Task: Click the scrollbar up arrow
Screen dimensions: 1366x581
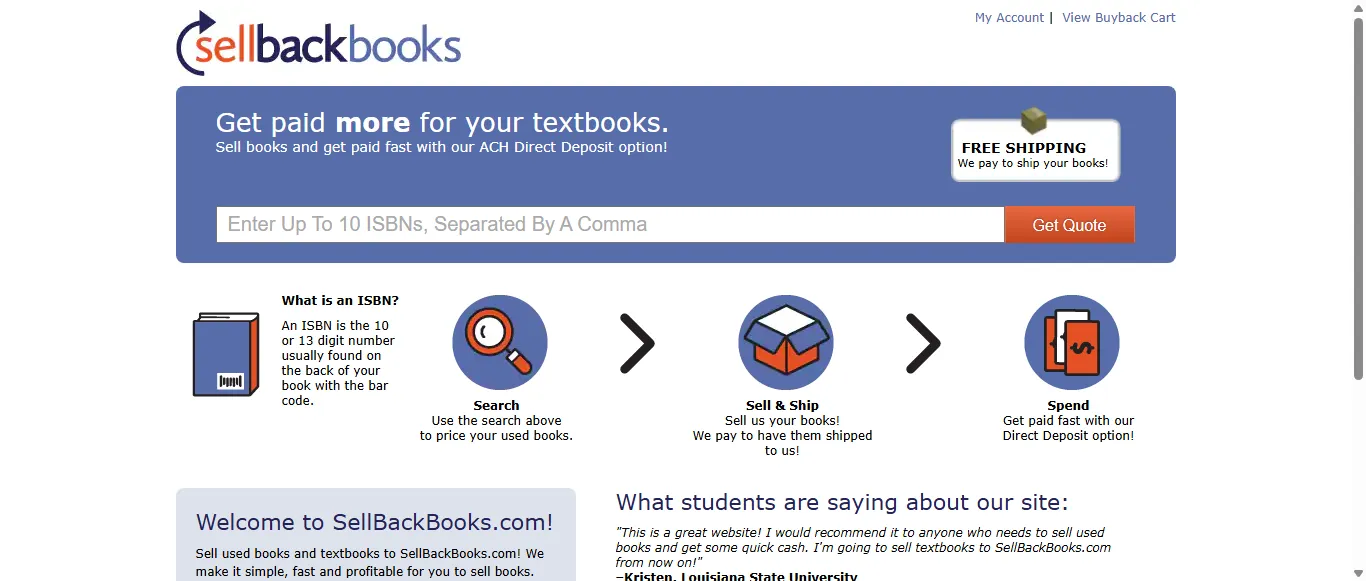Action: point(1358,8)
